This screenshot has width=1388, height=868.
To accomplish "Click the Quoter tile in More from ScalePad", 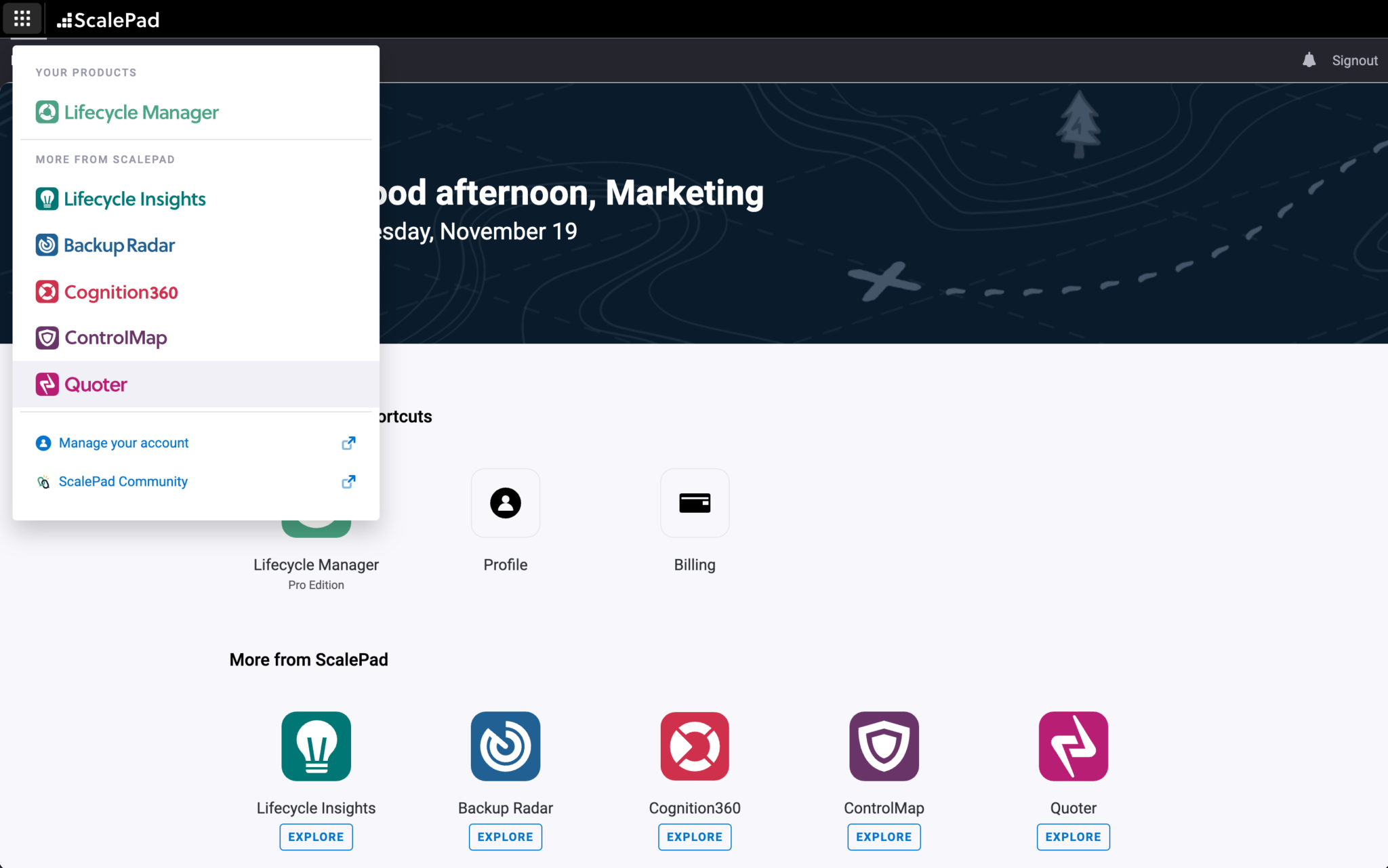I will [1072, 746].
